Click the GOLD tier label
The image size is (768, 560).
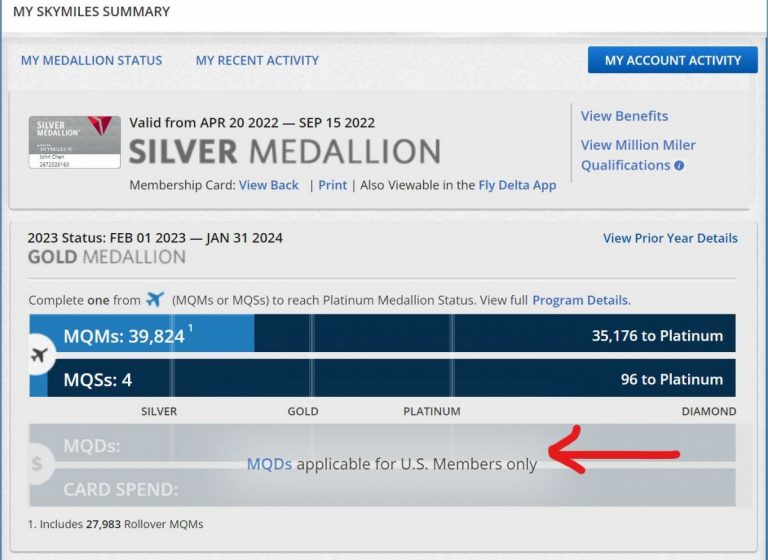point(303,411)
